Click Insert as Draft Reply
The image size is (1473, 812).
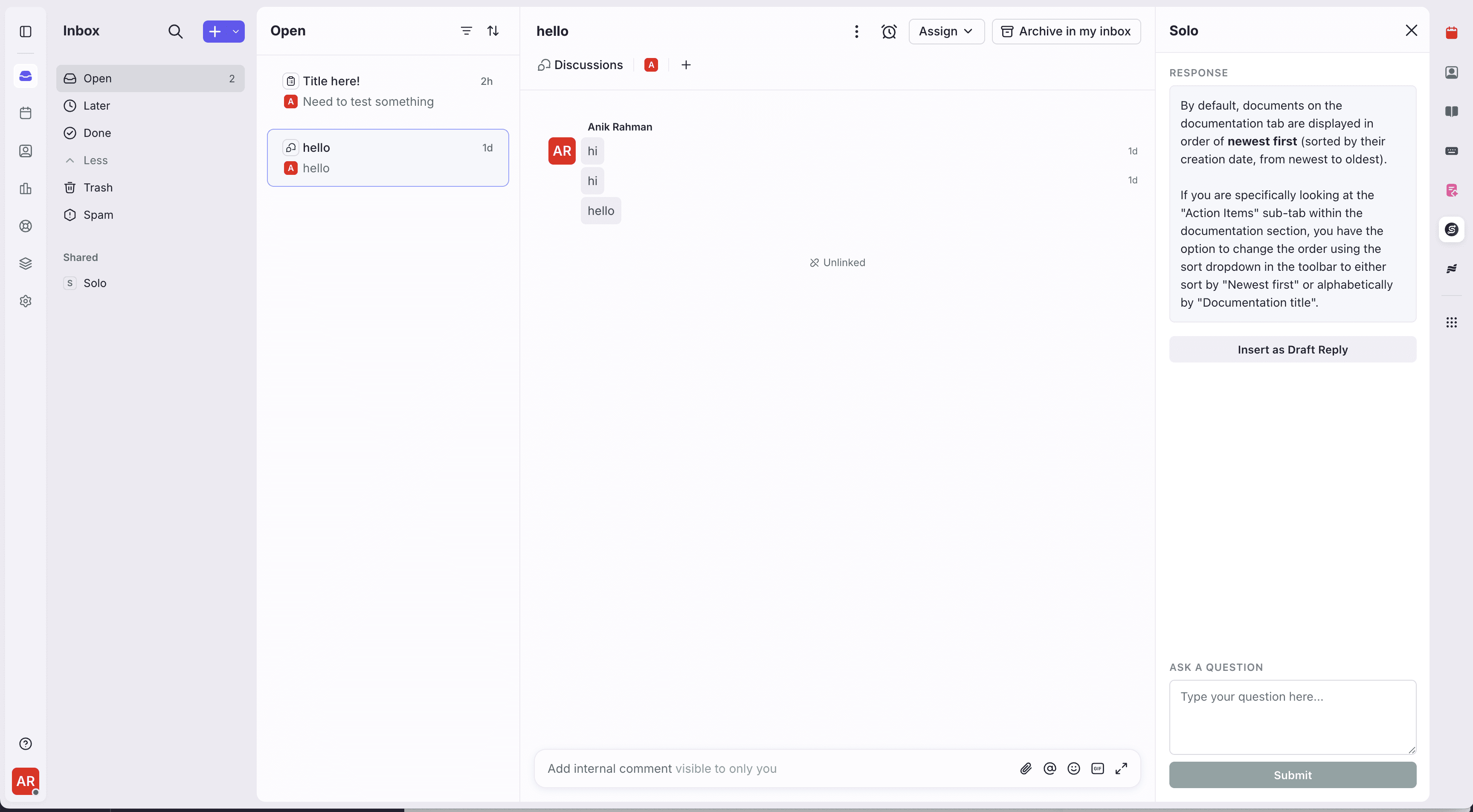coord(1292,349)
